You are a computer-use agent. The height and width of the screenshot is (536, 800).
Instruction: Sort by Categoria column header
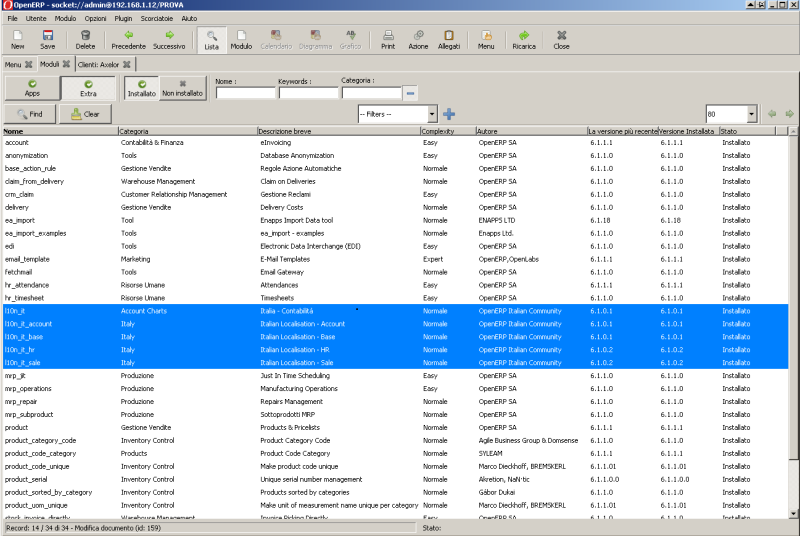(188, 131)
